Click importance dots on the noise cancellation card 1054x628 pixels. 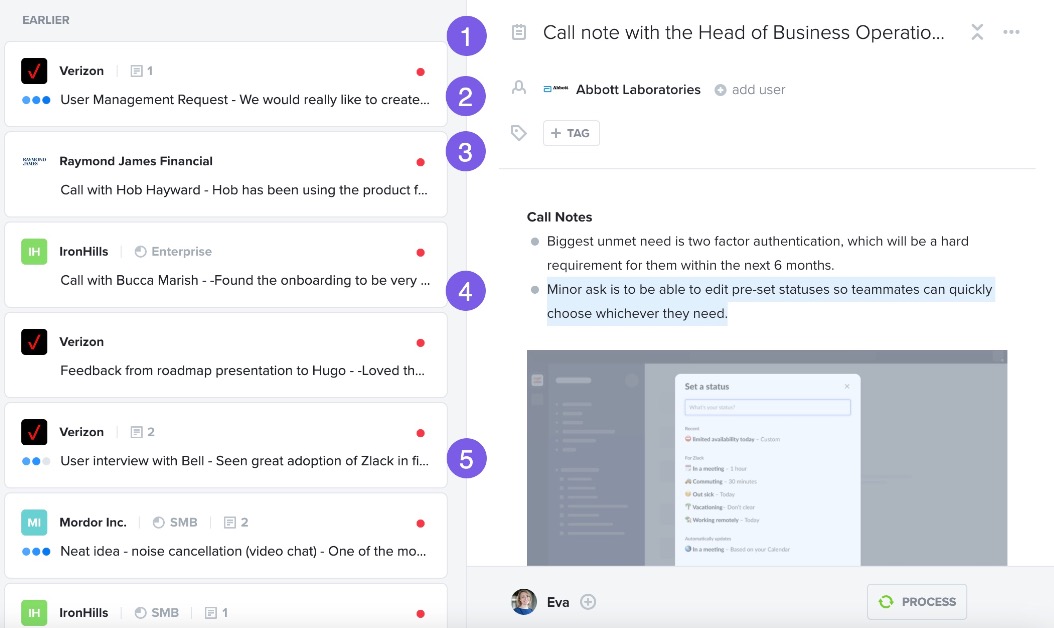point(36,551)
